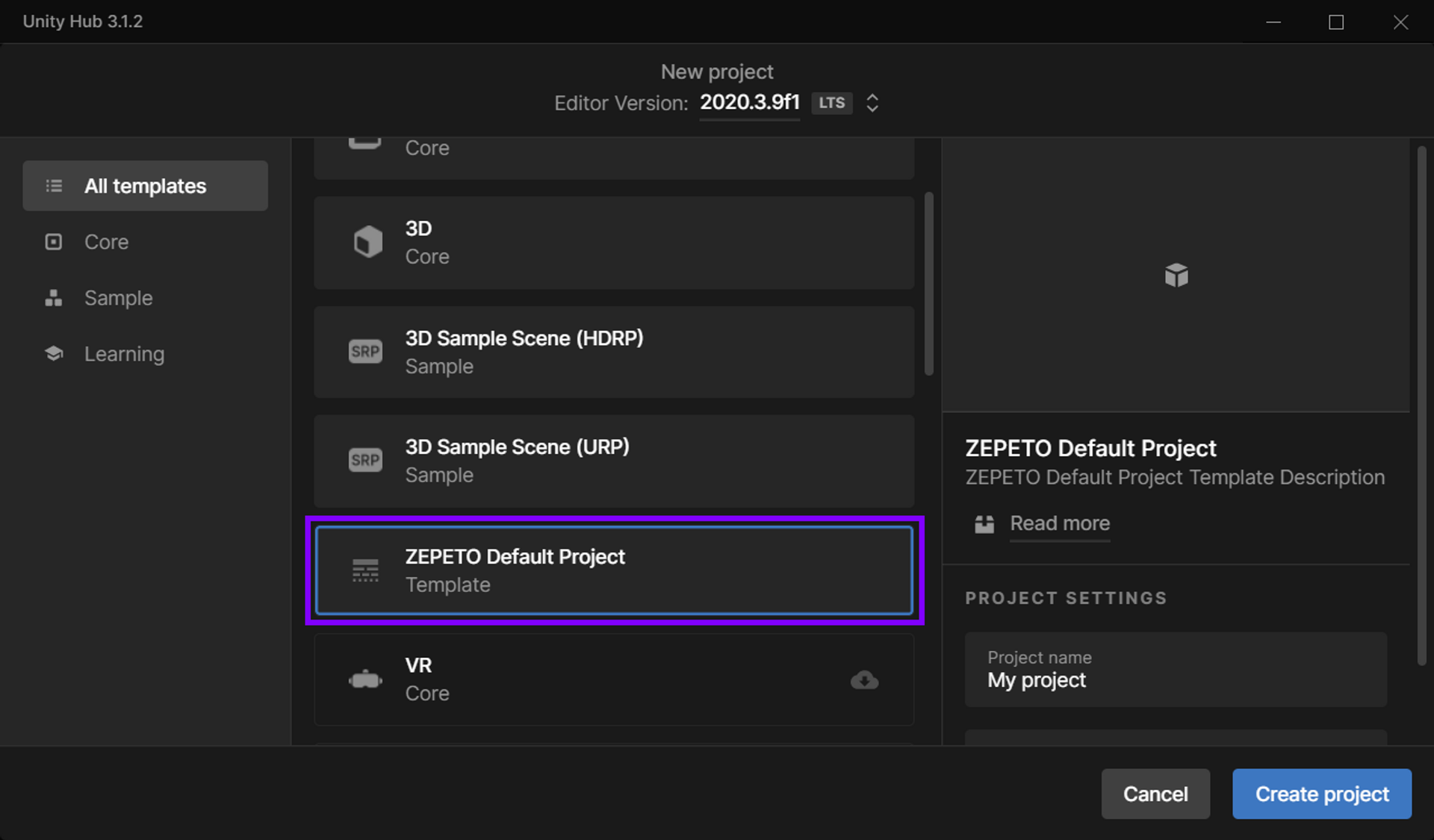Open the Sample templates category
The height and width of the screenshot is (840, 1434).
click(145, 298)
